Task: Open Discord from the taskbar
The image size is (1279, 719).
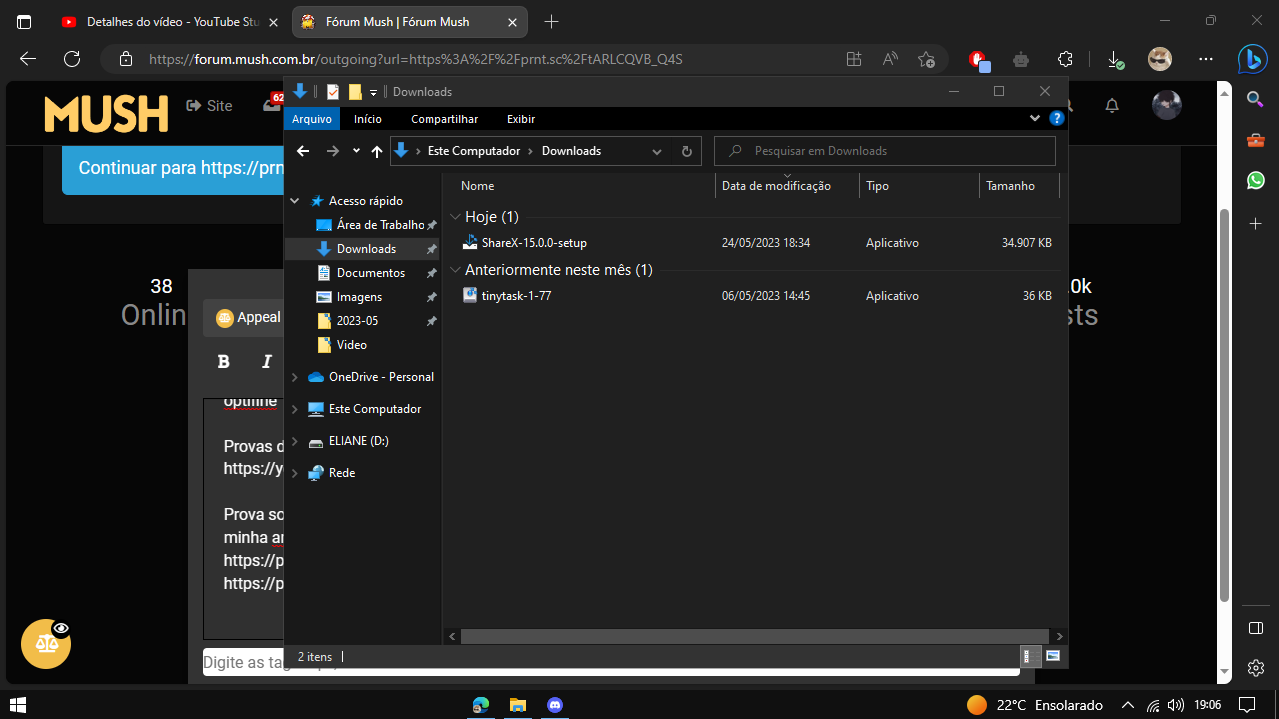Action: coord(554,705)
